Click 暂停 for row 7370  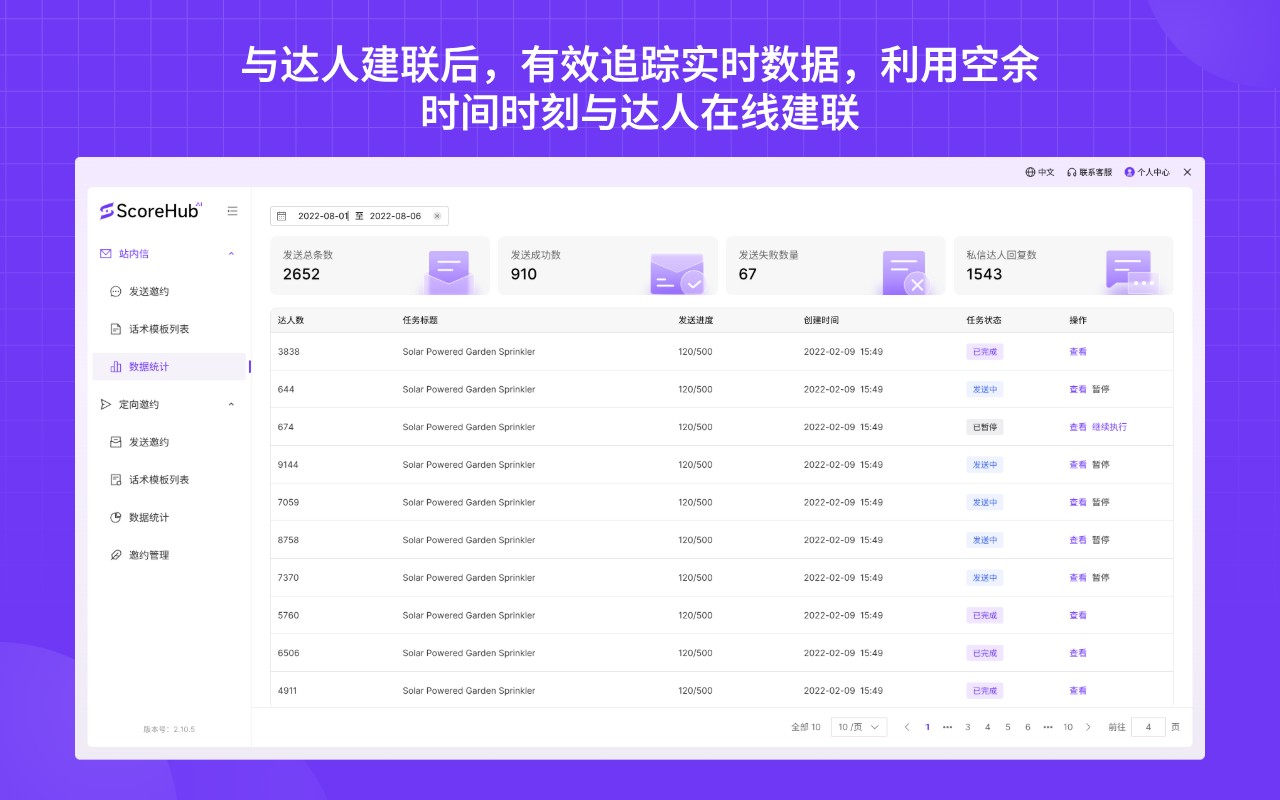click(1100, 578)
